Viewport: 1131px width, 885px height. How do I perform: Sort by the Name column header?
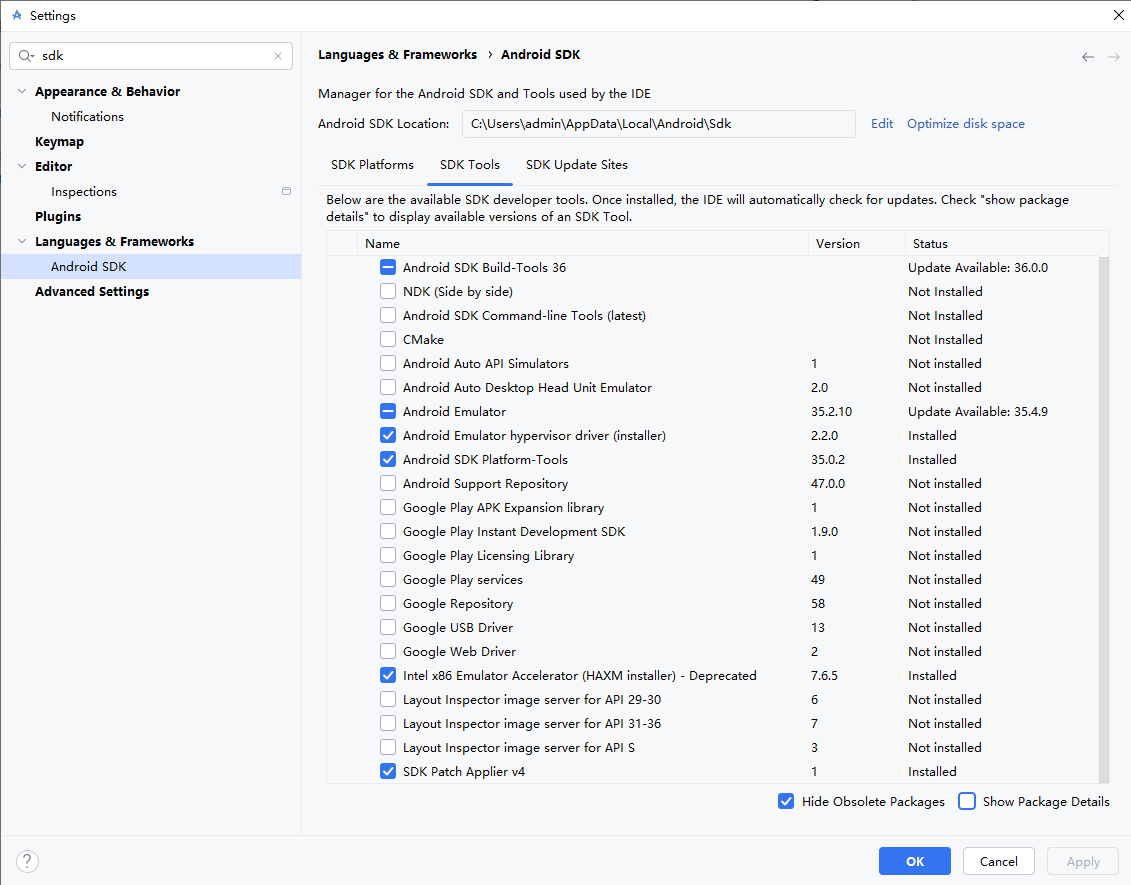pos(583,244)
